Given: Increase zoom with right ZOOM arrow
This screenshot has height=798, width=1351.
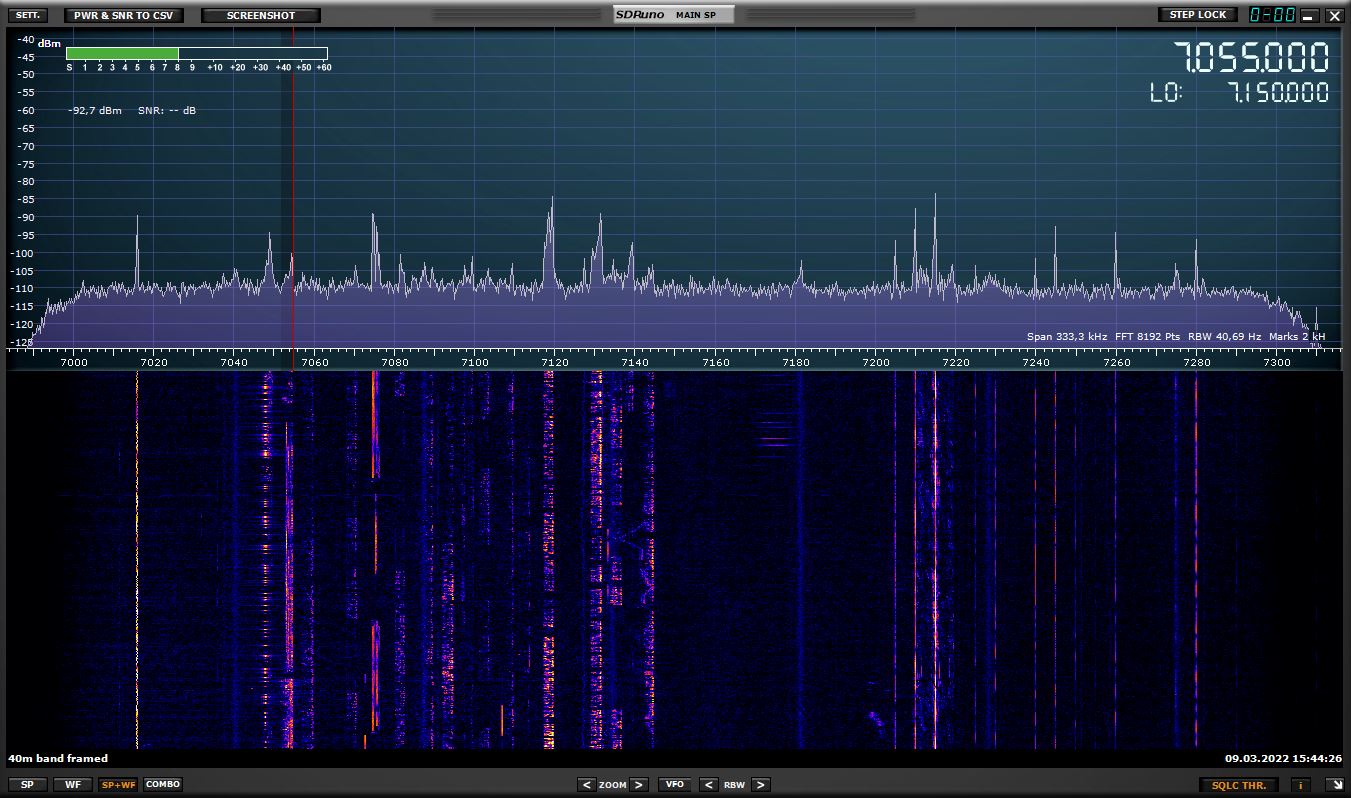Looking at the screenshot, I should tap(639, 785).
